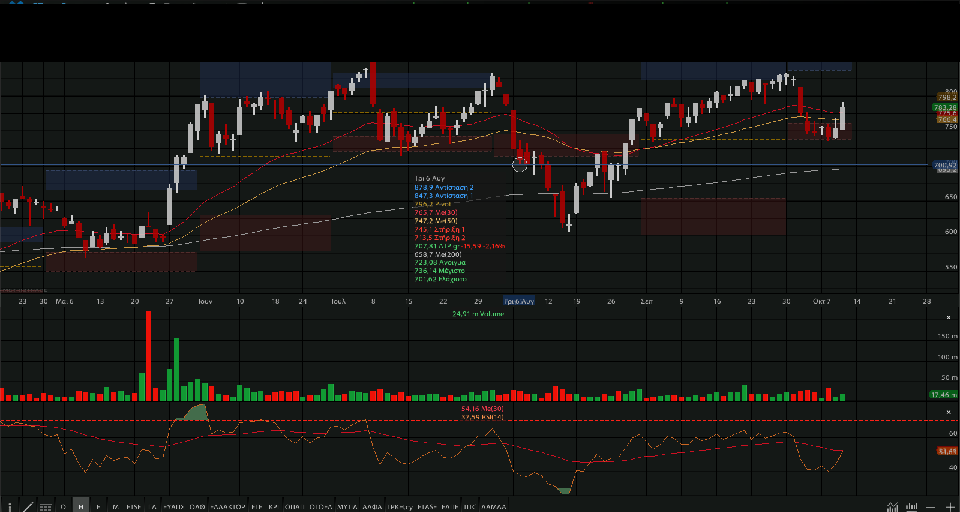
Task: Toggle the daily H timeframe button
Action: pyautogui.click(x=81, y=506)
